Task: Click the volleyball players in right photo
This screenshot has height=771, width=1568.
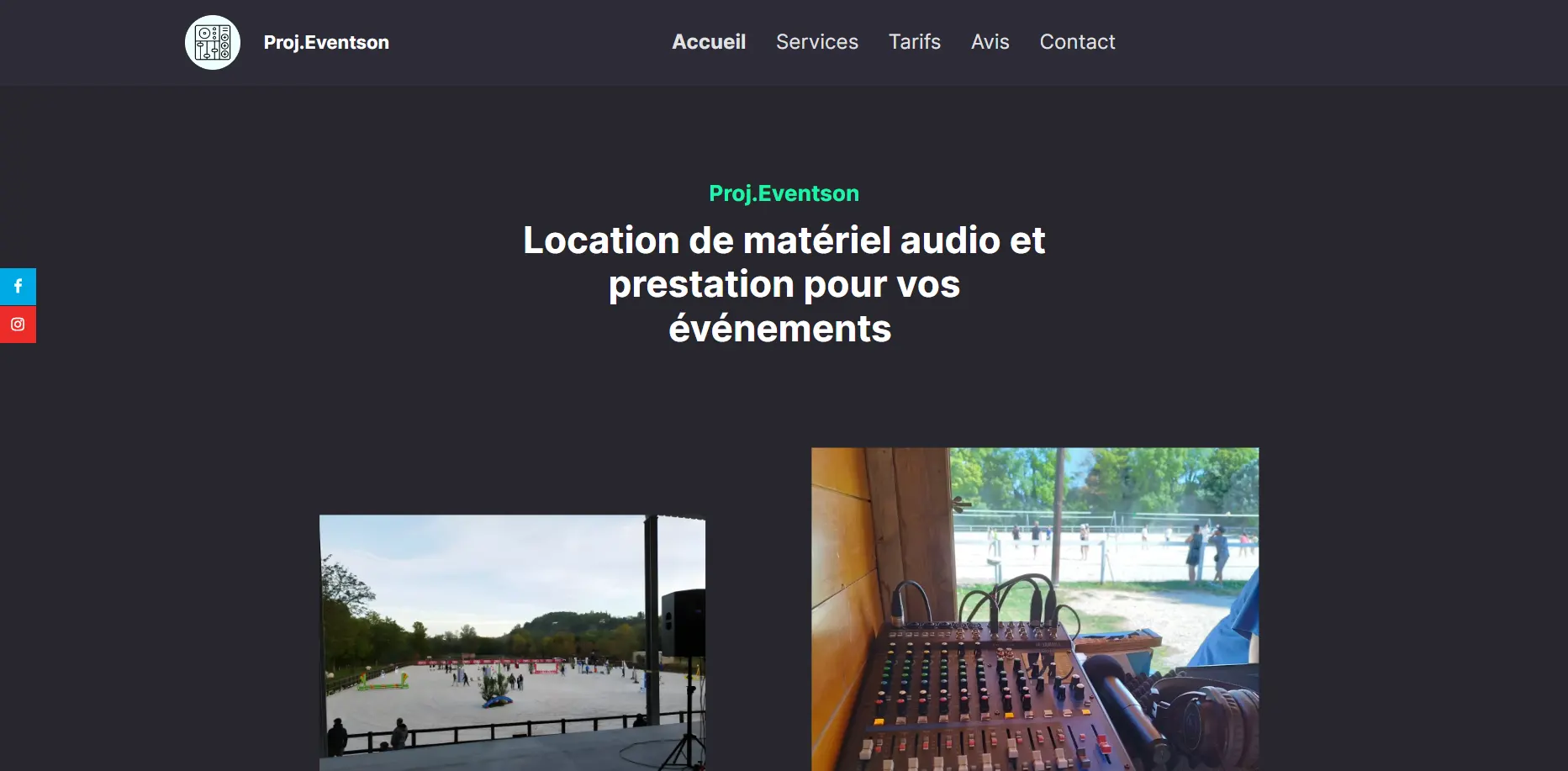Action: tap(1202, 551)
